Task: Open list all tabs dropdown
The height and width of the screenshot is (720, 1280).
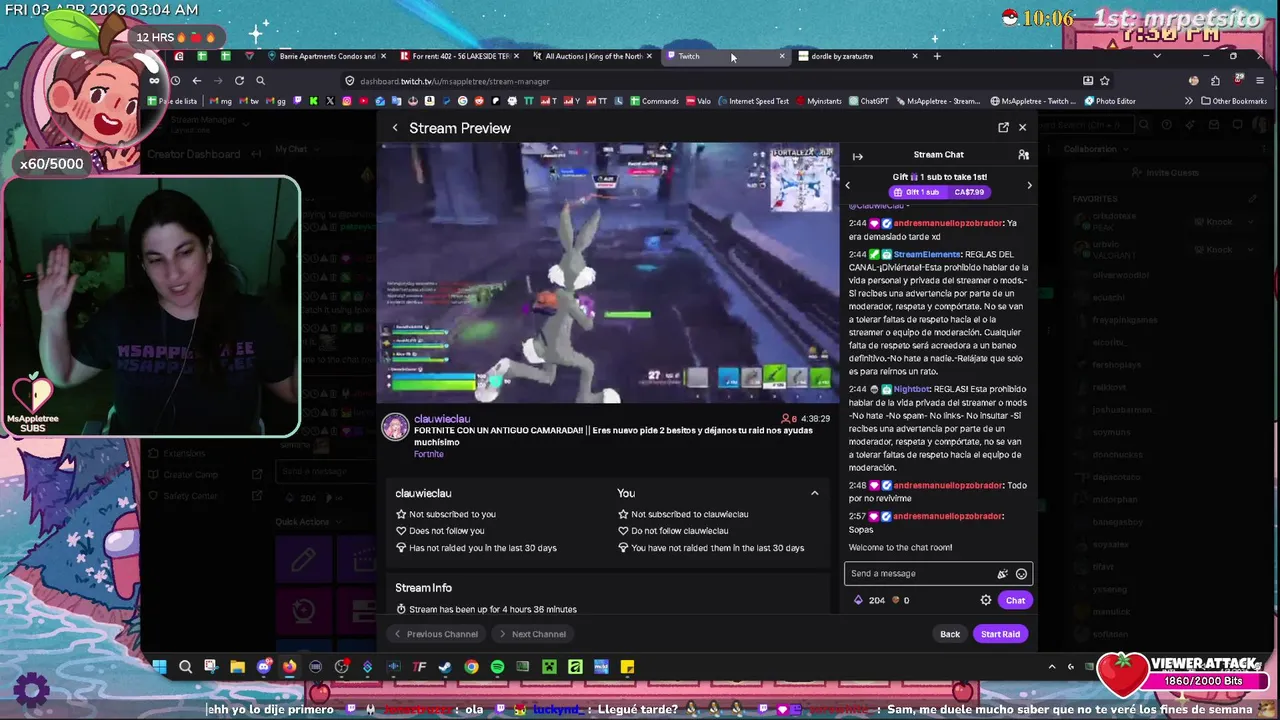Action: tap(1157, 56)
